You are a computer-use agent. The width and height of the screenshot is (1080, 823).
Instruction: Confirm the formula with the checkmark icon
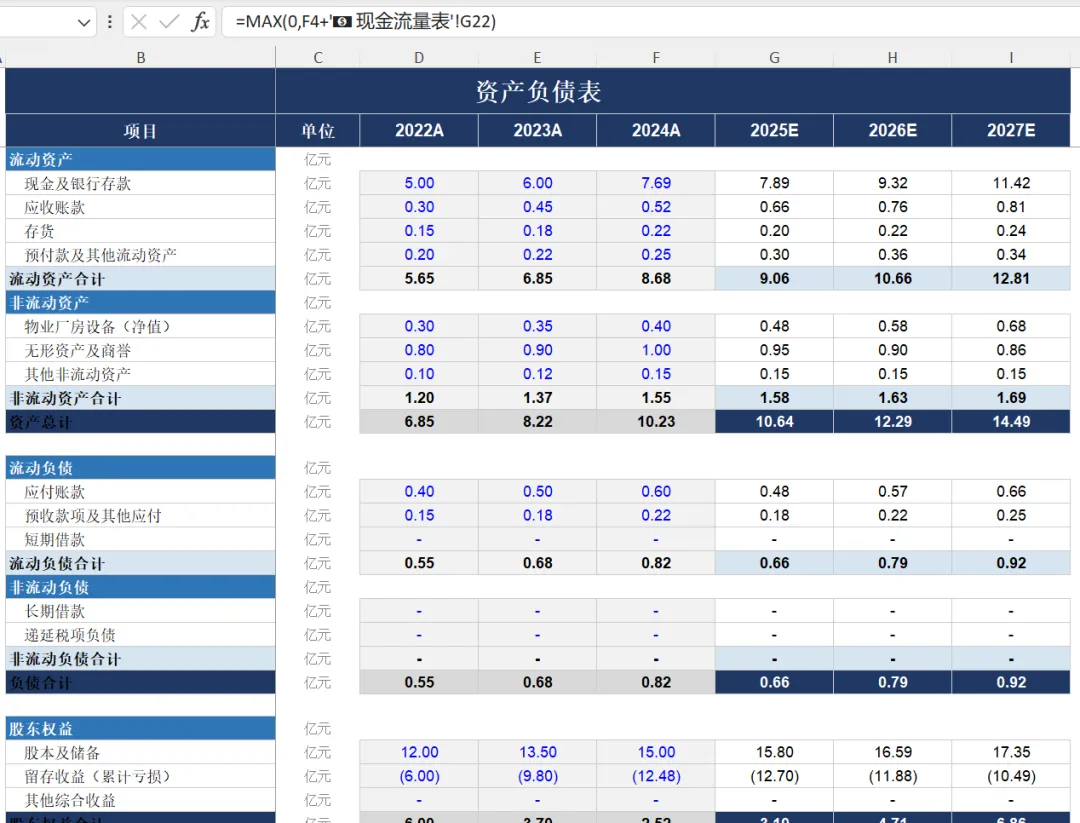pos(169,22)
